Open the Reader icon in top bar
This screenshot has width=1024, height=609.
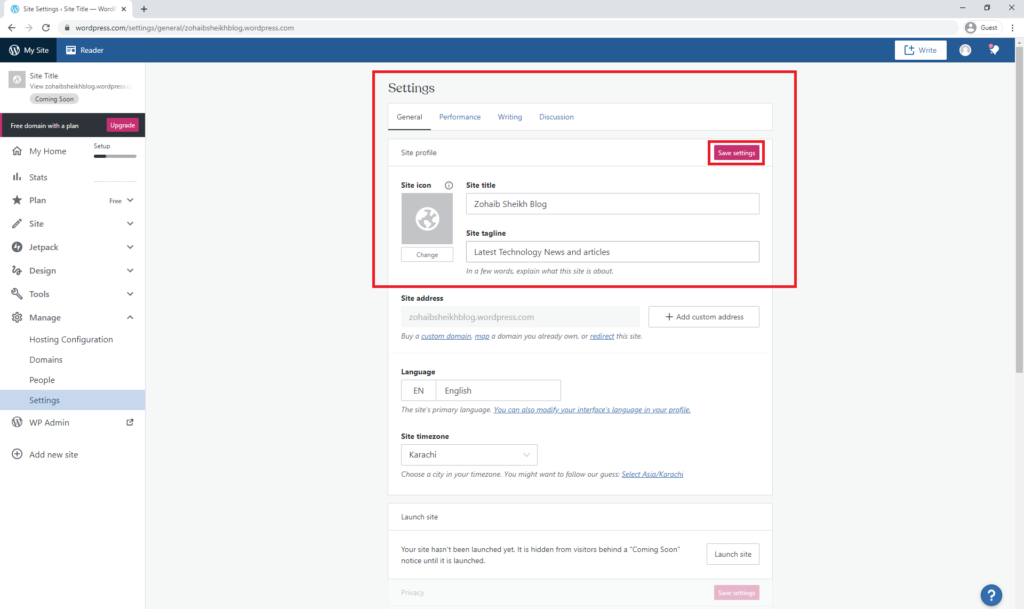tap(71, 50)
